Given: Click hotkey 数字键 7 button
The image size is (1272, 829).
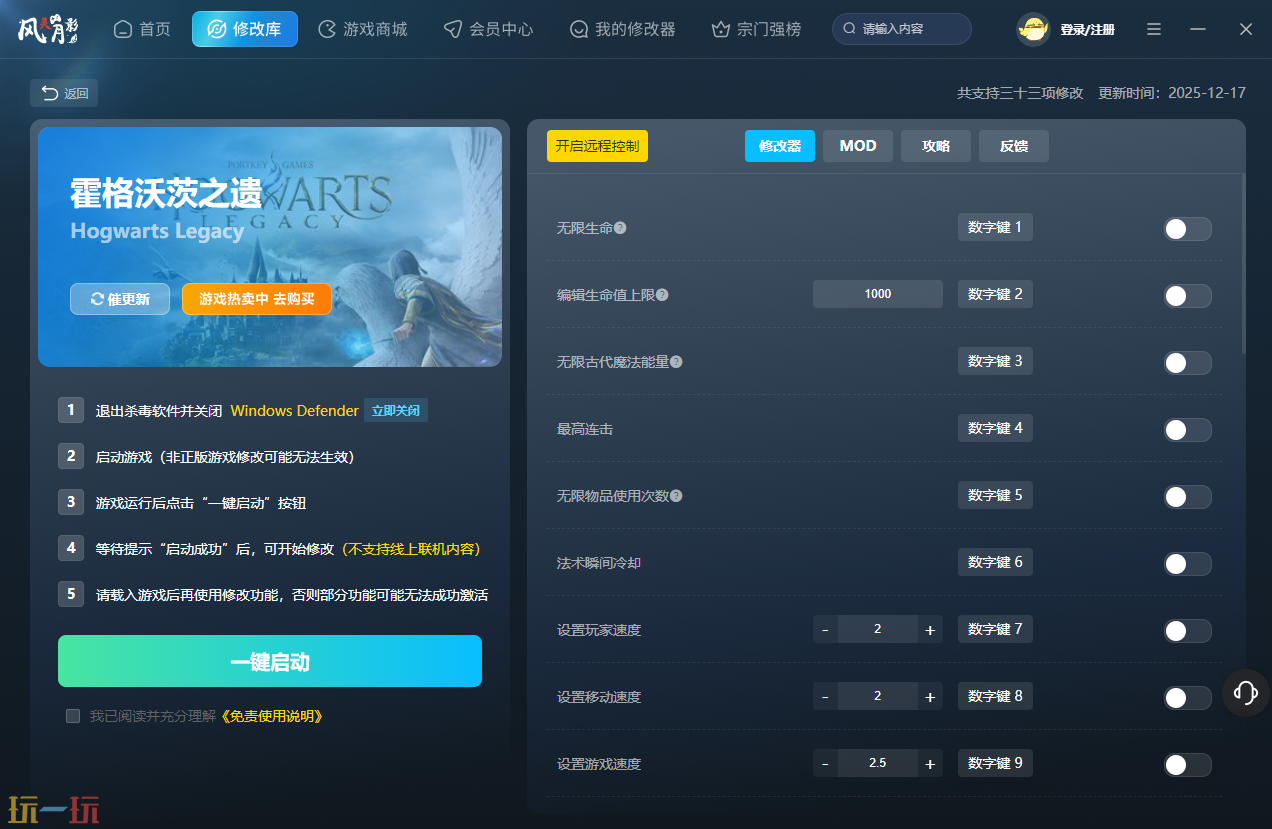Looking at the screenshot, I should pyautogui.click(x=995, y=629).
